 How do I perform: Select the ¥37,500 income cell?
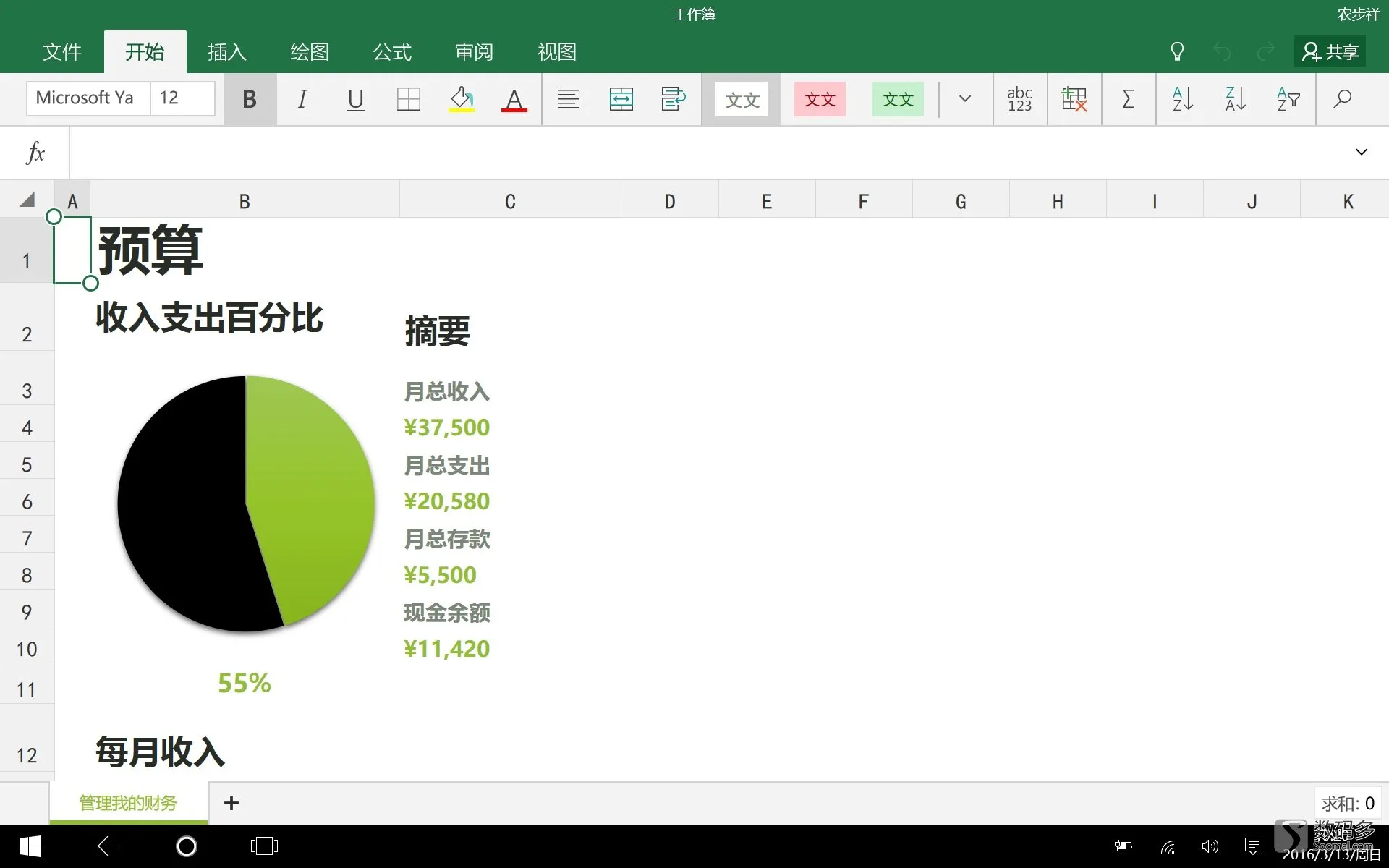click(446, 427)
